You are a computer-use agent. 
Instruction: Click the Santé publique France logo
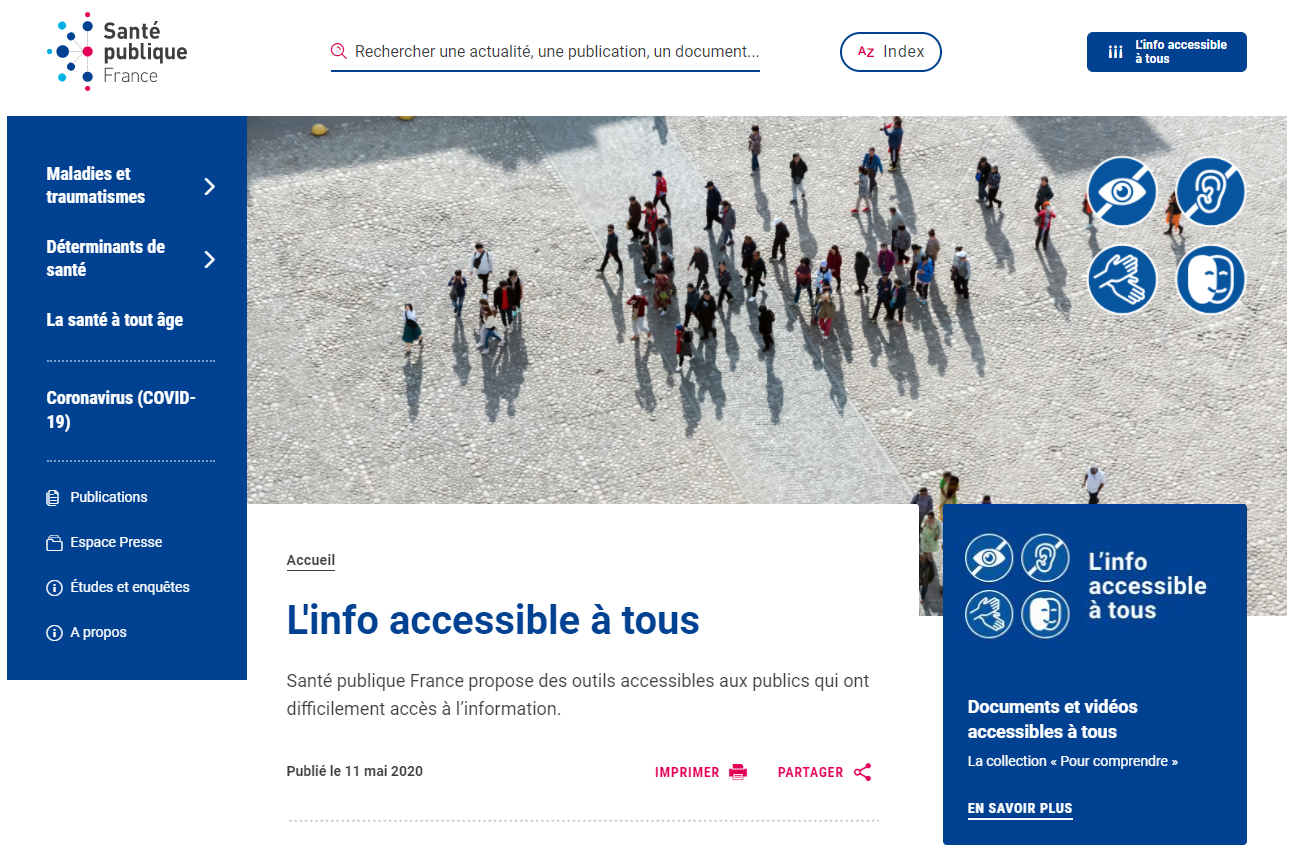[117, 52]
